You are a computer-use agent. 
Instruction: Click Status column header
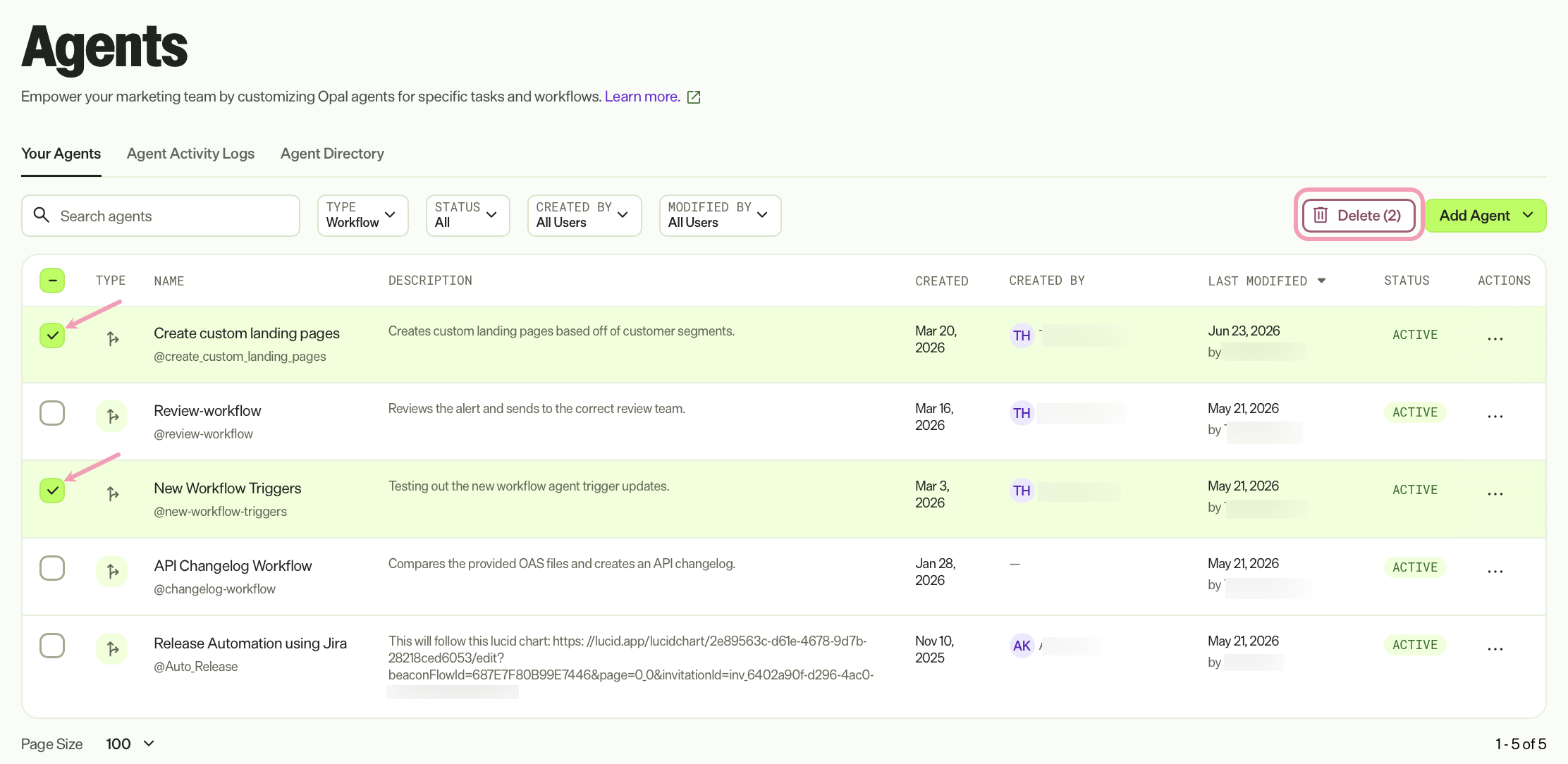(1407, 281)
